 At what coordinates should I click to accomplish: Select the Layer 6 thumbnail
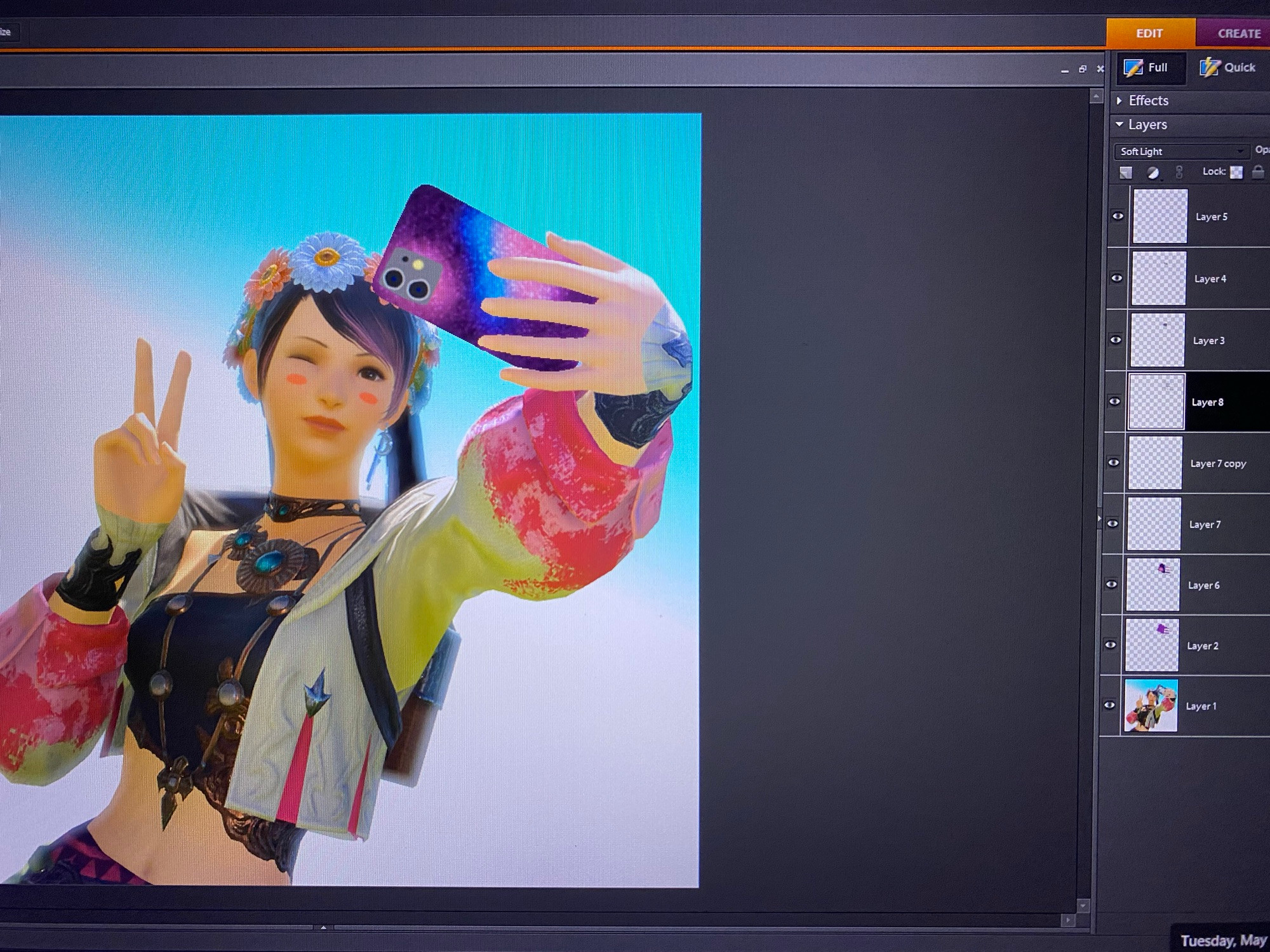tap(1153, 585)
